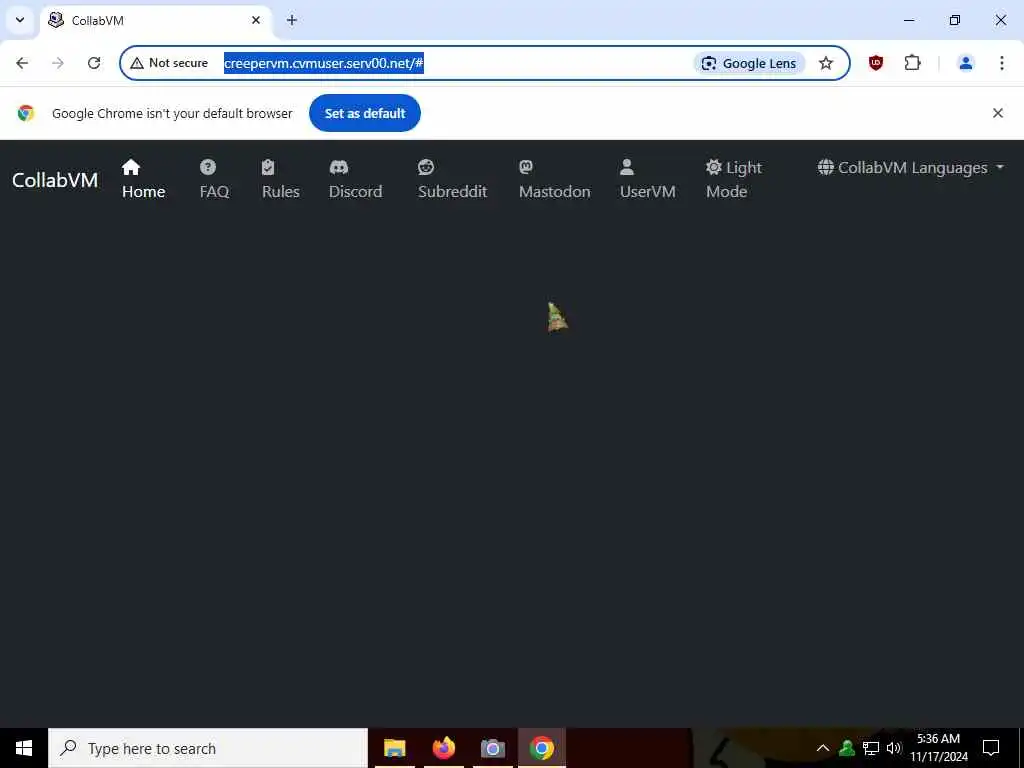Select the CollabVM browser tab

click(155, 20)
